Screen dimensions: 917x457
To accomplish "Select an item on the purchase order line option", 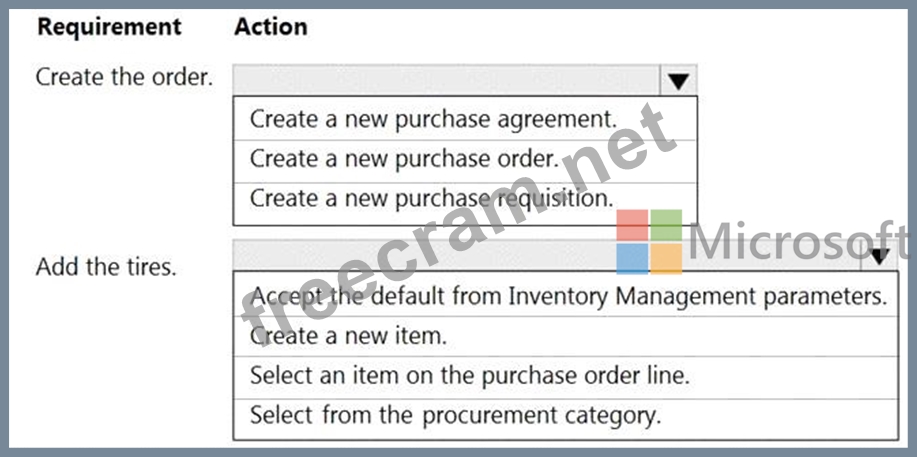I will tap(469, 376).
